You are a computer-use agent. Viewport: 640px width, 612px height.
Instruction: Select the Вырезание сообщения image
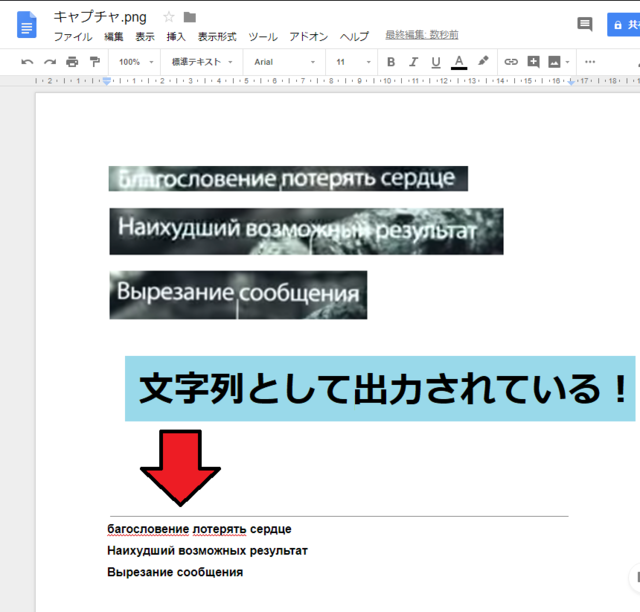point(238,295)
